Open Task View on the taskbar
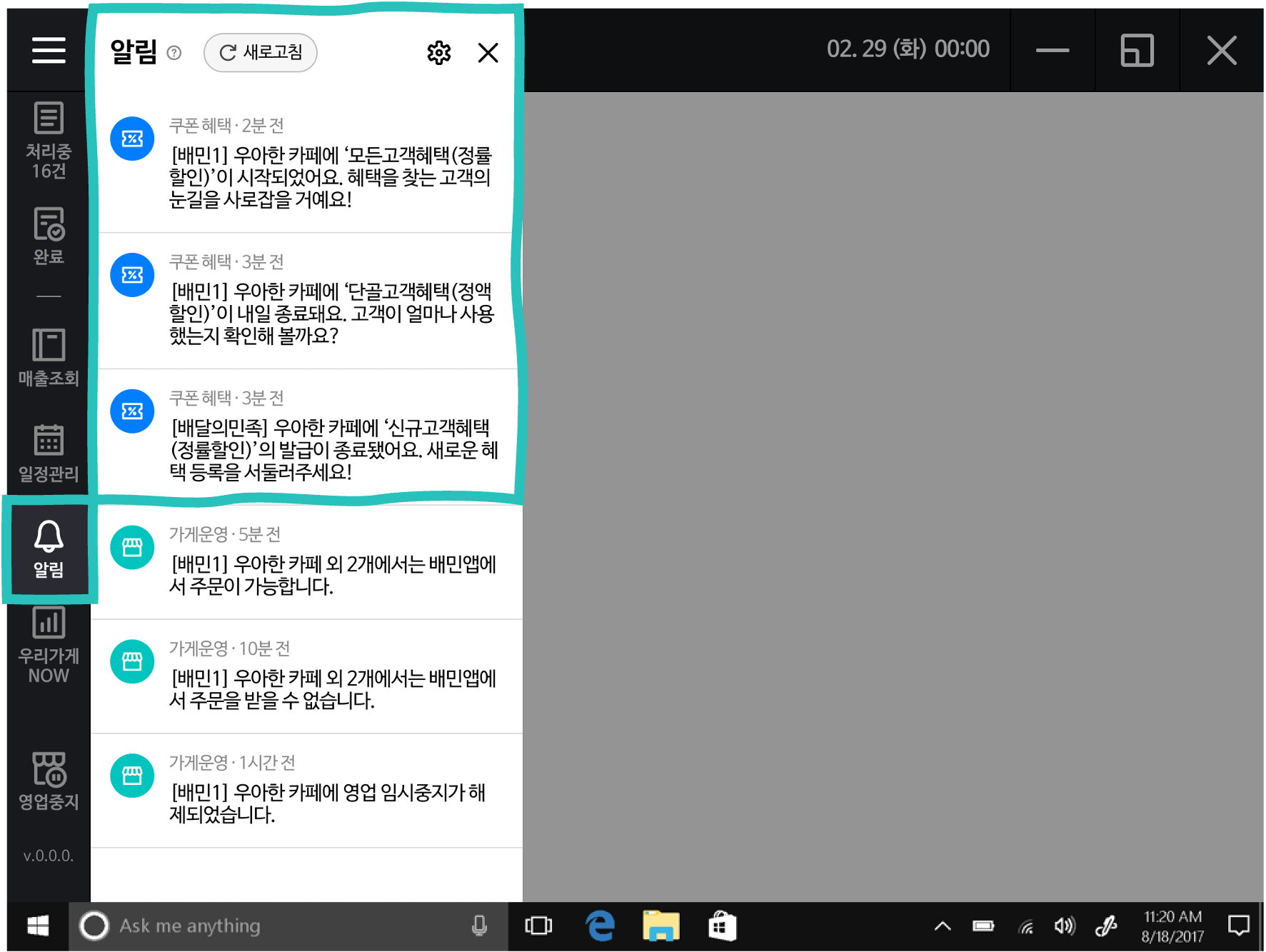The image size is (1266, 952). pyautogui.click(x=538, y=926)
